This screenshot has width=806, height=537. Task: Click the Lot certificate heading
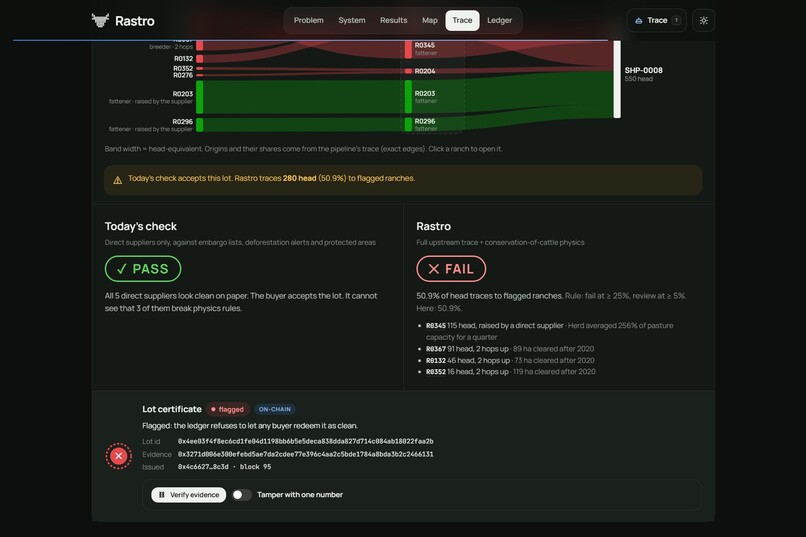pyautogui.click(x=172, y=410)
